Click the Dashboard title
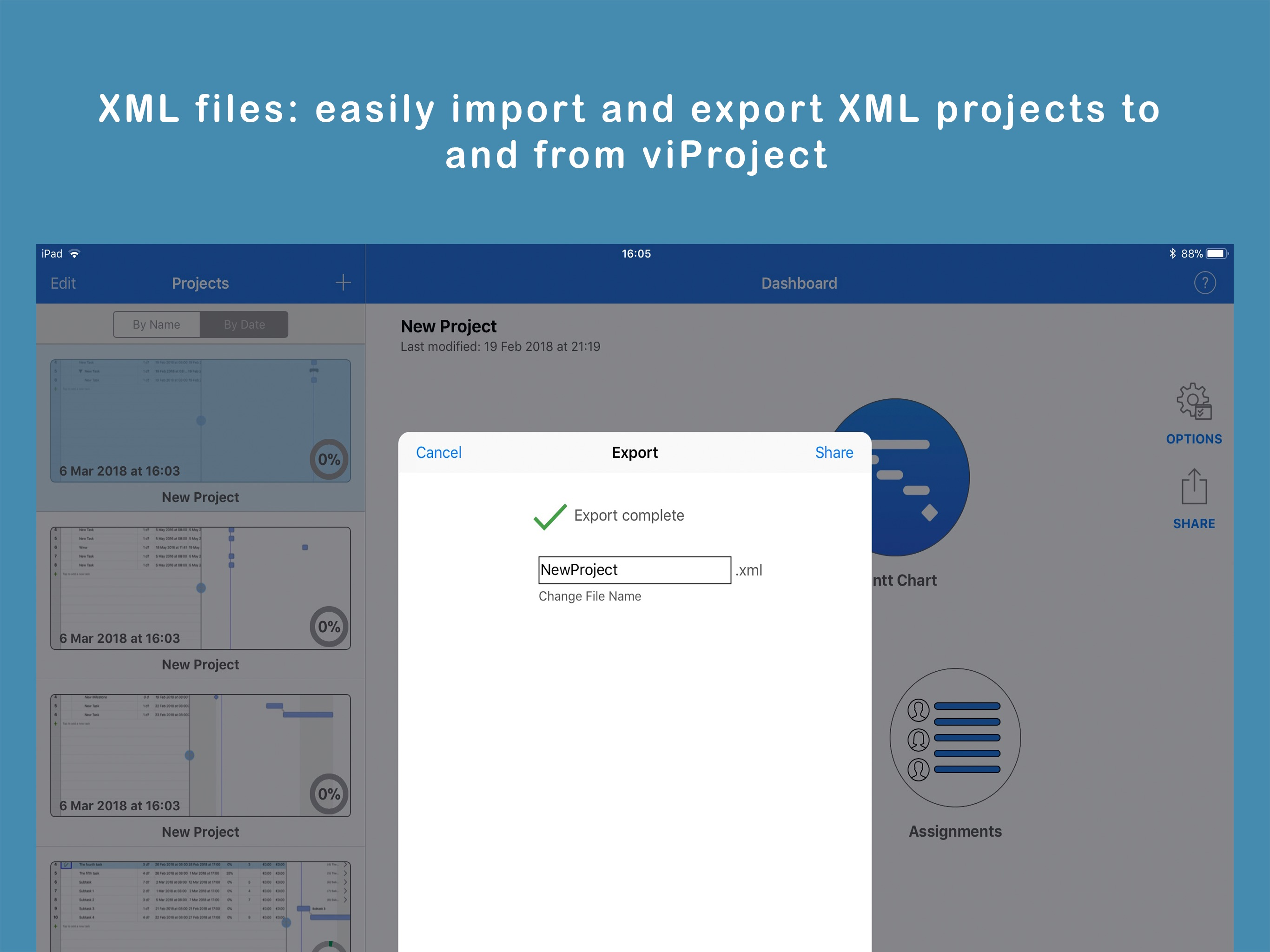This screenshot has height=952, width=1270. [x=799, y=283]
